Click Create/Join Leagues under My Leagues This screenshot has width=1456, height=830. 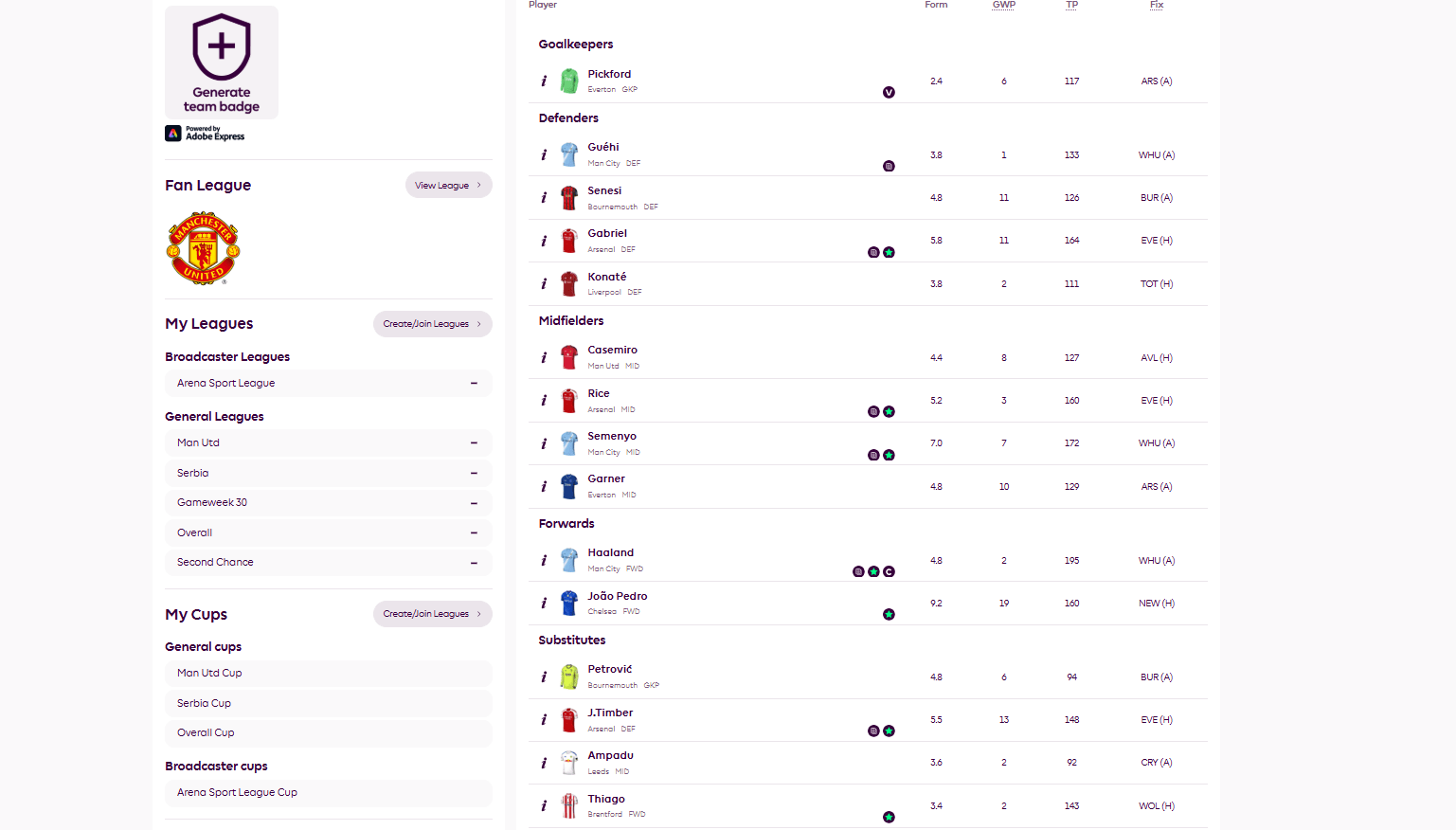[432, 324]
